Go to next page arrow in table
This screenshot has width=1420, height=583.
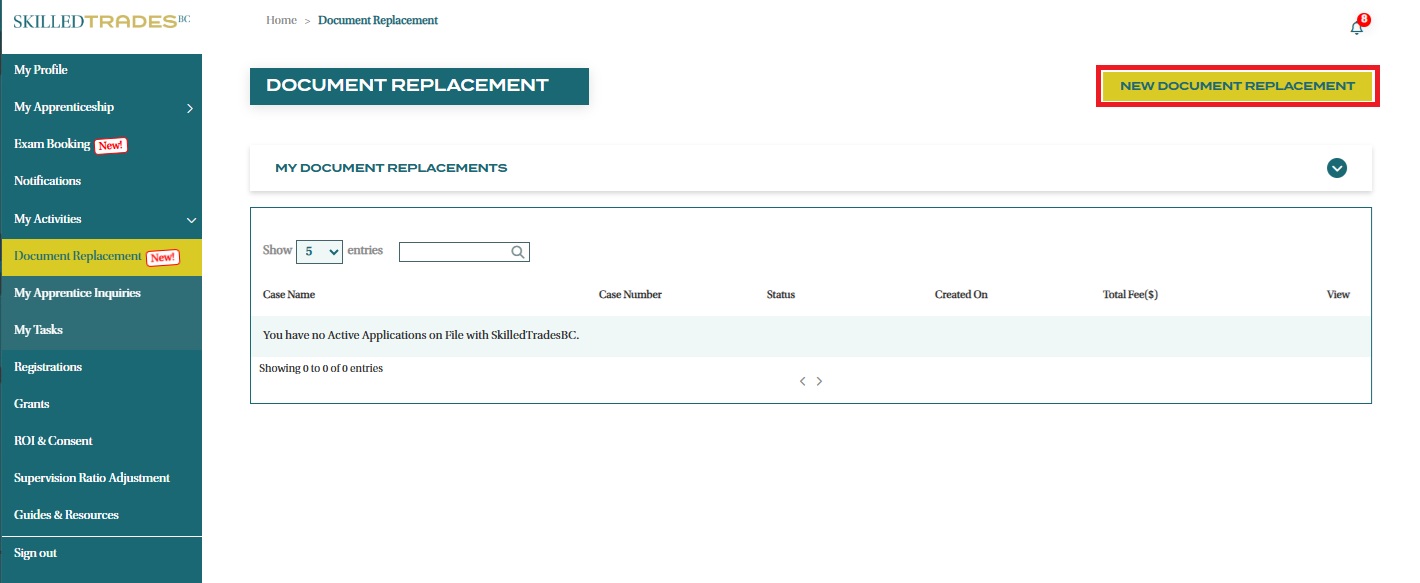click(820, 381)
